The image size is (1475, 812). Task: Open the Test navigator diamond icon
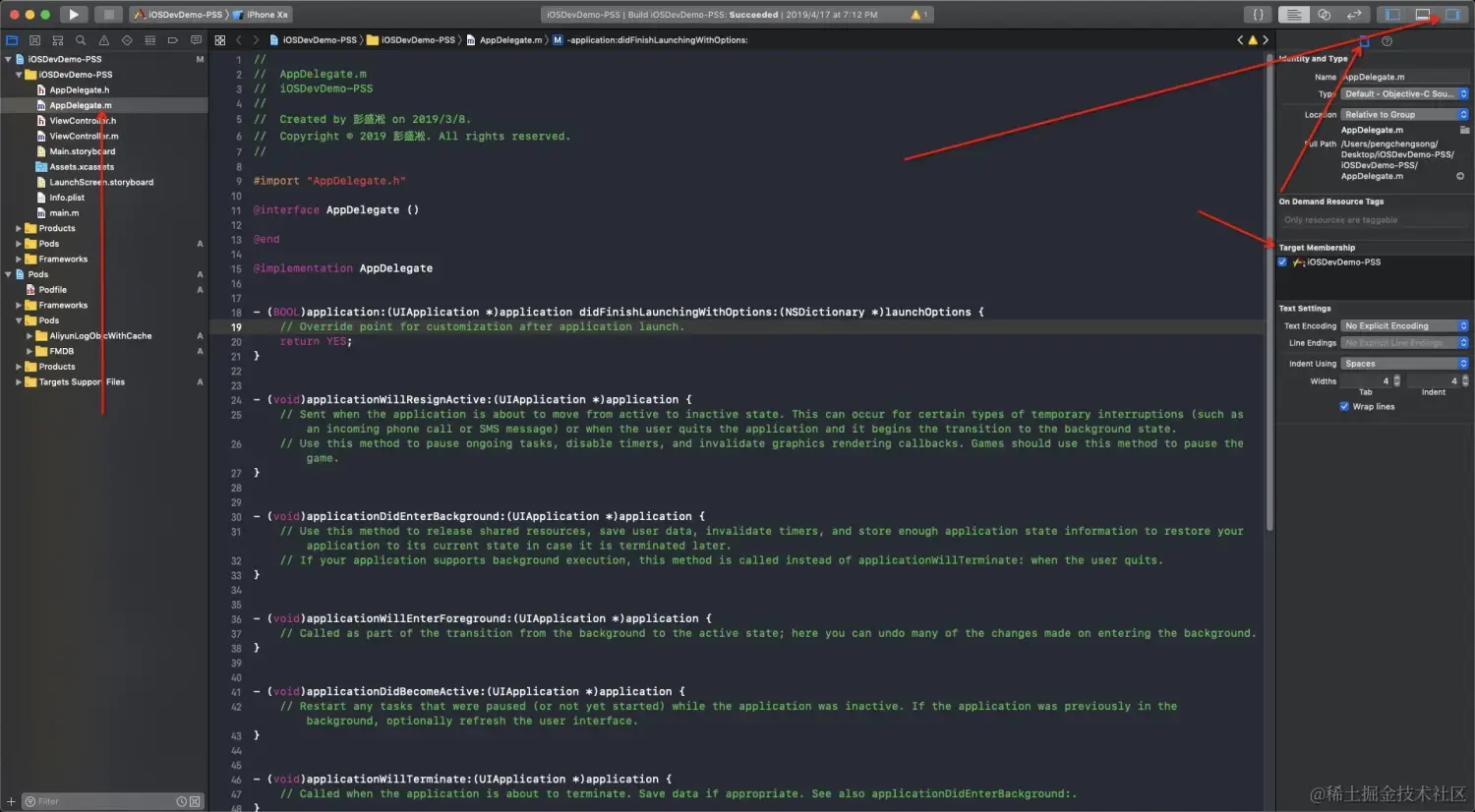127,40
